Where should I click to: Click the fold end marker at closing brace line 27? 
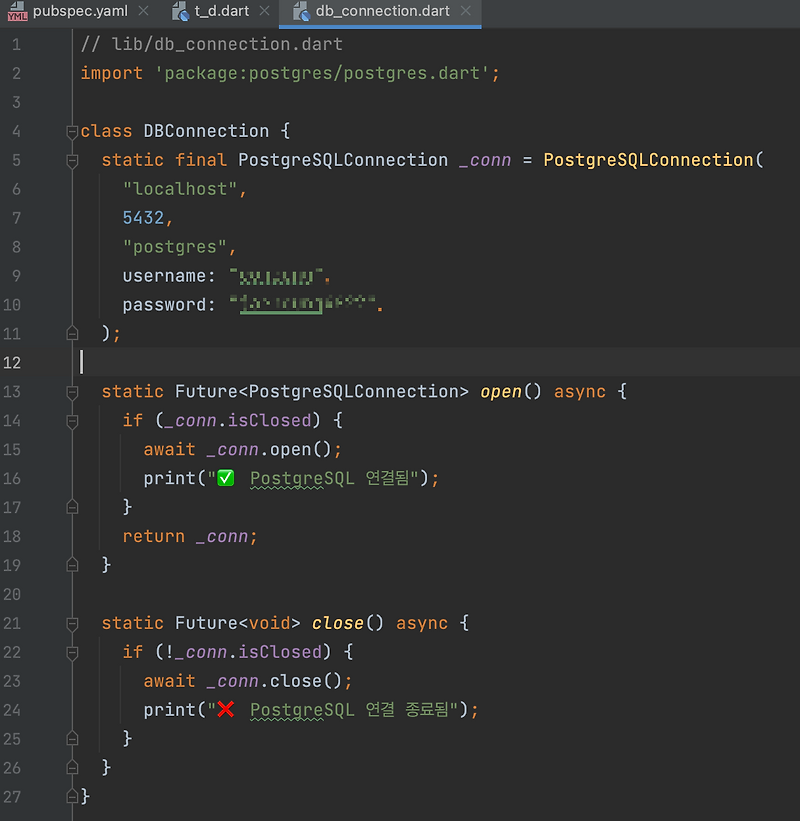click(71, 795)
